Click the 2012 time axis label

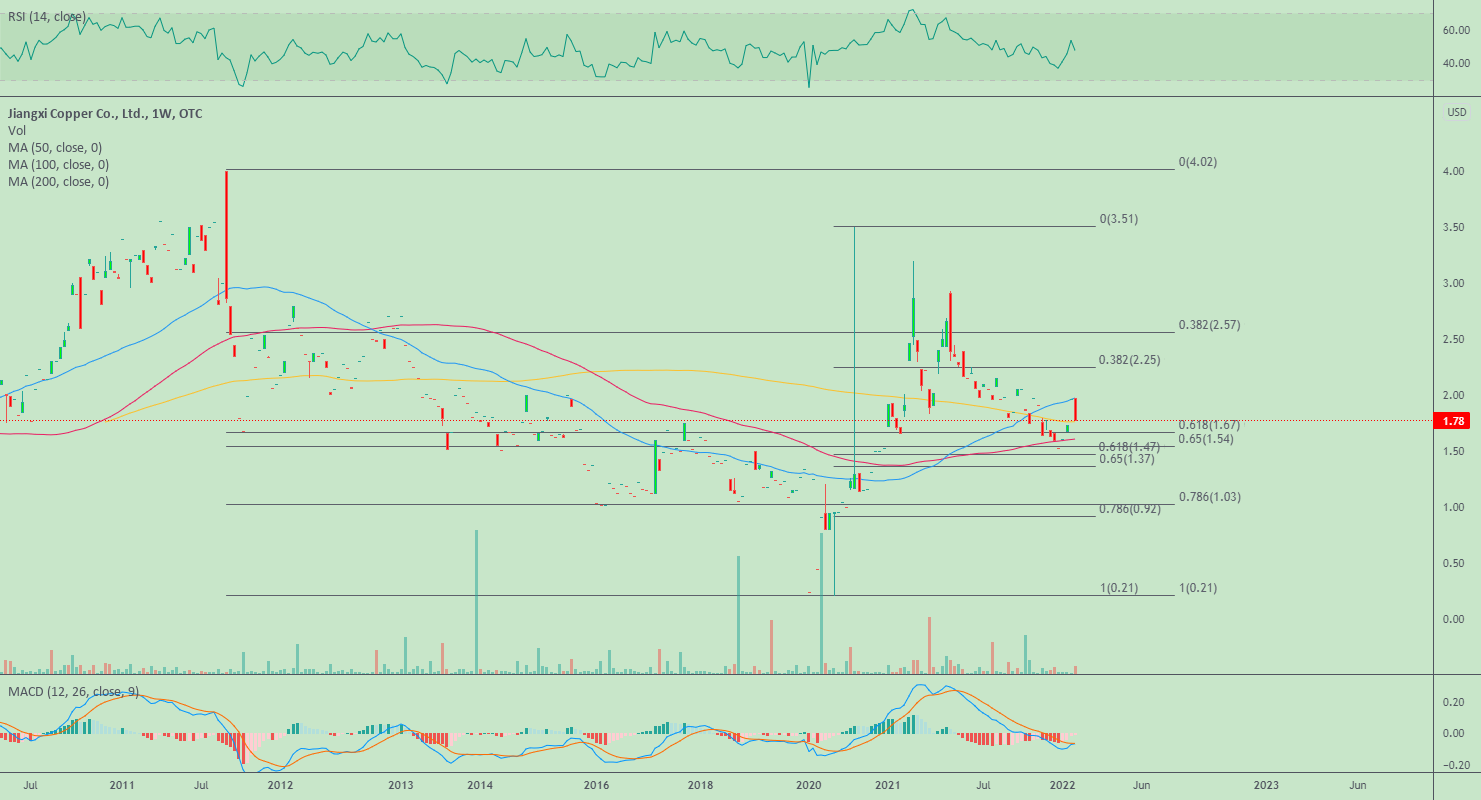click(x=280, y=785)
